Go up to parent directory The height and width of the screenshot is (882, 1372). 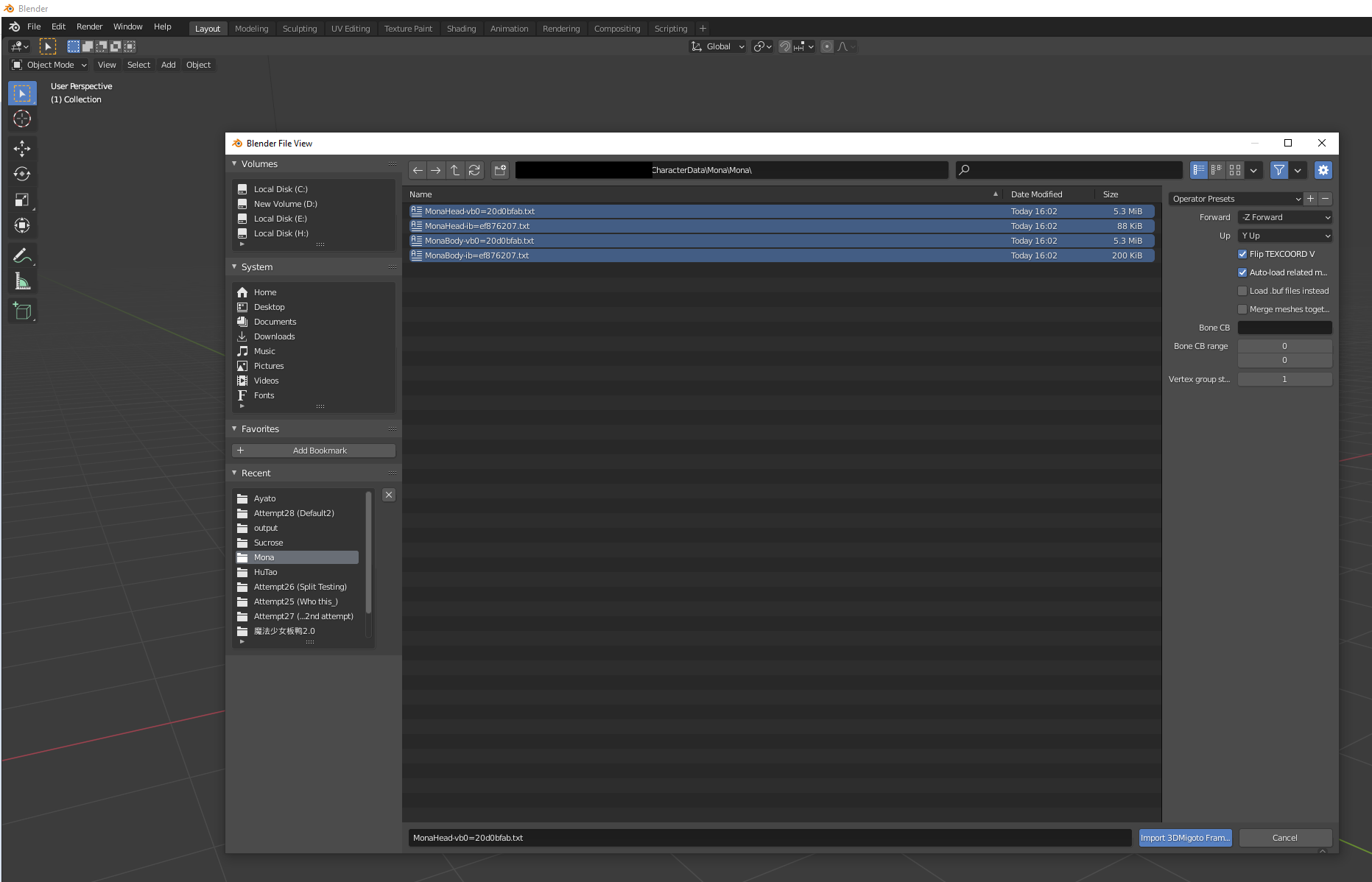(x=455, y=170)
